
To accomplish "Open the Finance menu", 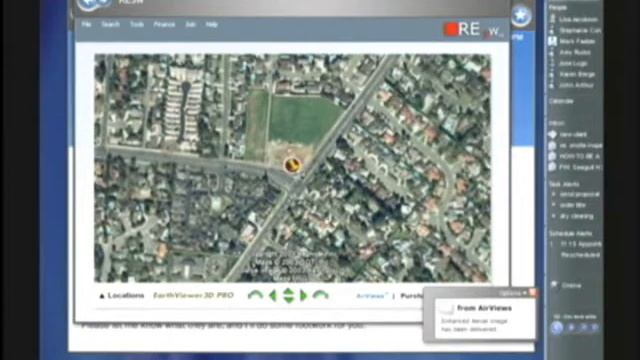I will coord(164,24).
